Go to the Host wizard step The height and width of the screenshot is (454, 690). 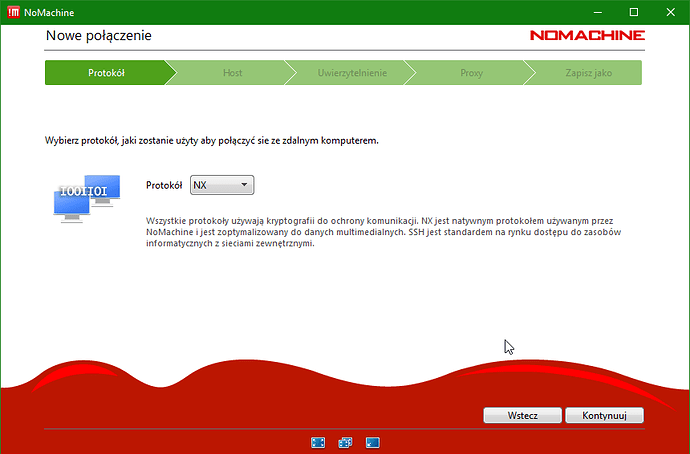point(232,73)
